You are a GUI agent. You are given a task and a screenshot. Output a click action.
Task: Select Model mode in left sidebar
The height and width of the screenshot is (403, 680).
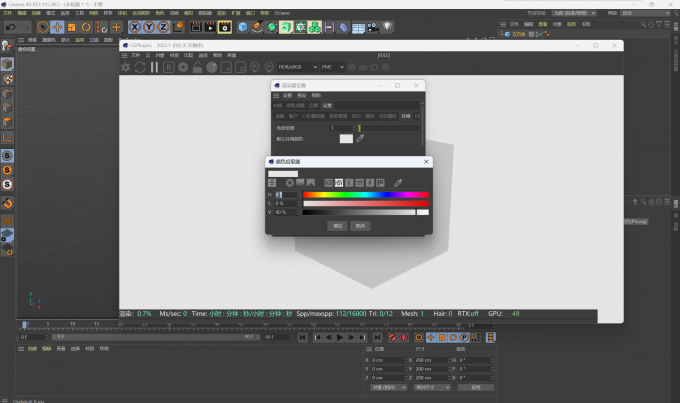click(7, 64)
